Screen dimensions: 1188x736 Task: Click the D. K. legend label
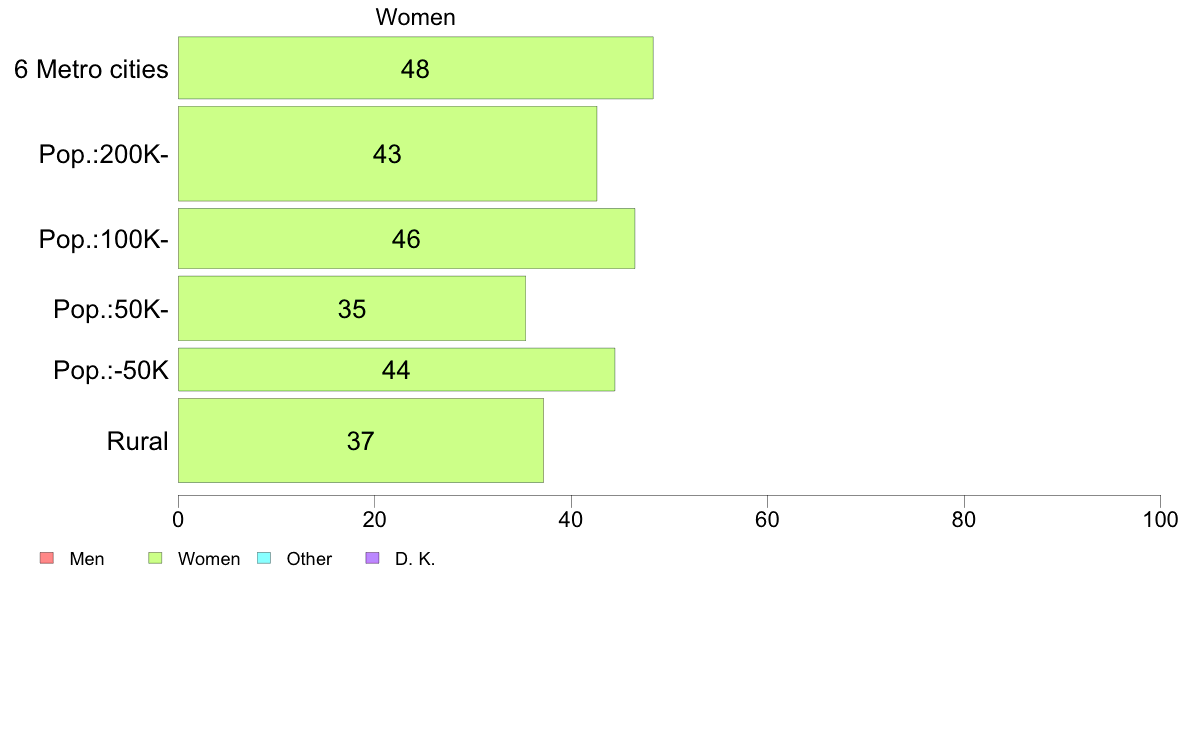(415, 559)
